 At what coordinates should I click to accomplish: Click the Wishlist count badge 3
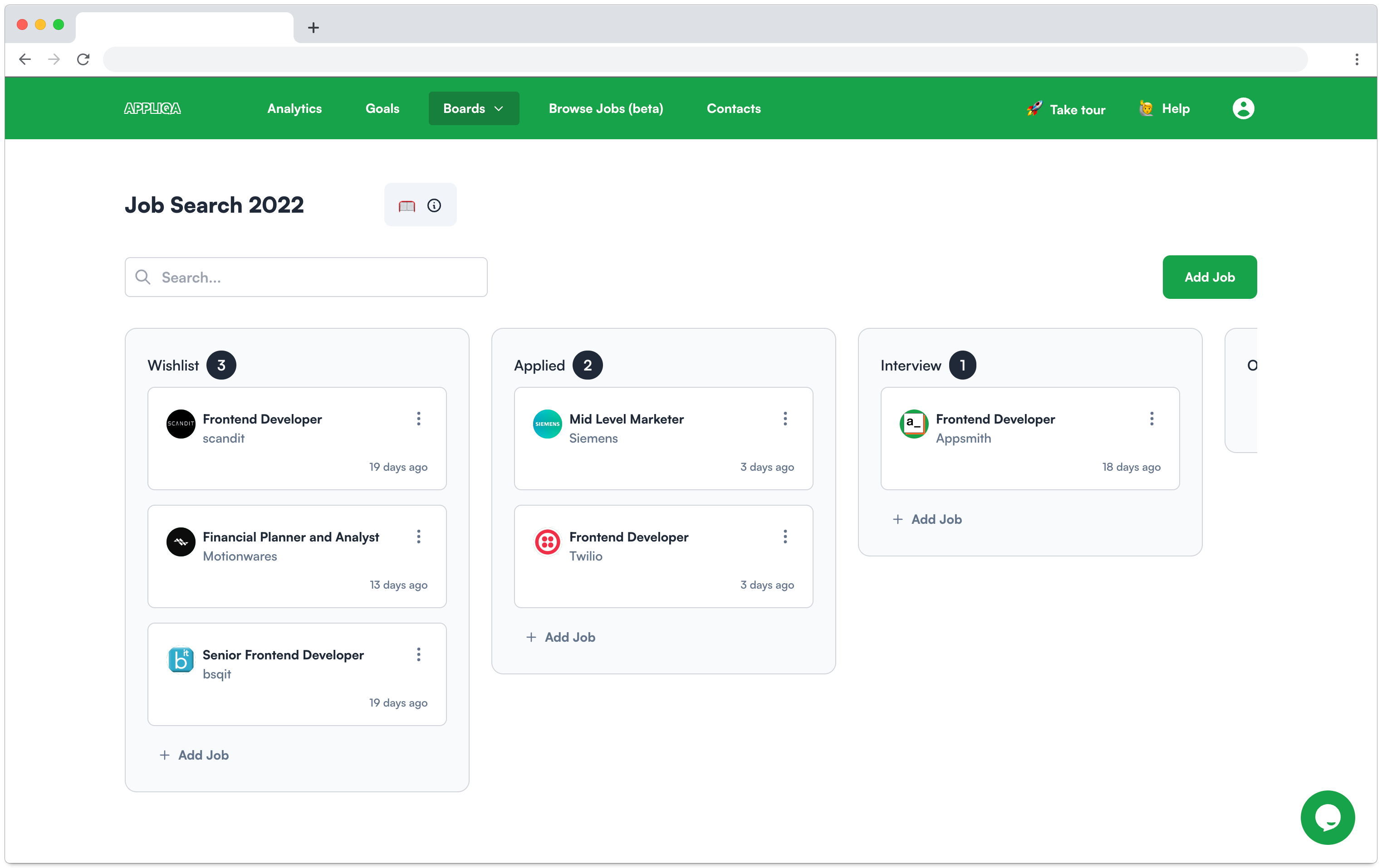pyautogui.click(x=221, y=365)
